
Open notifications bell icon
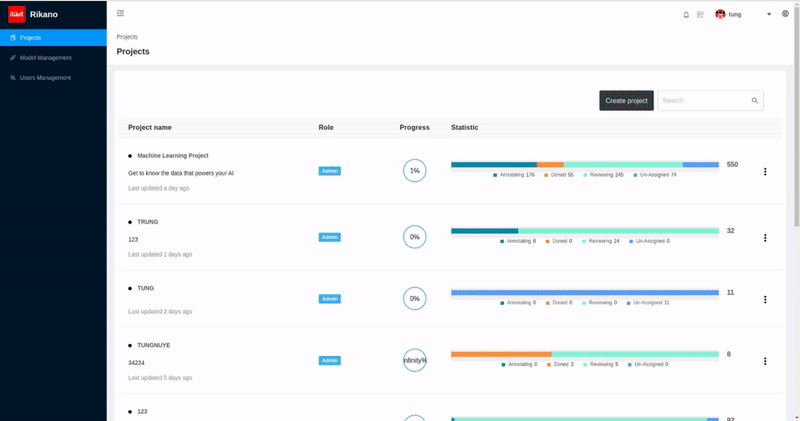[x=686, y=15]
